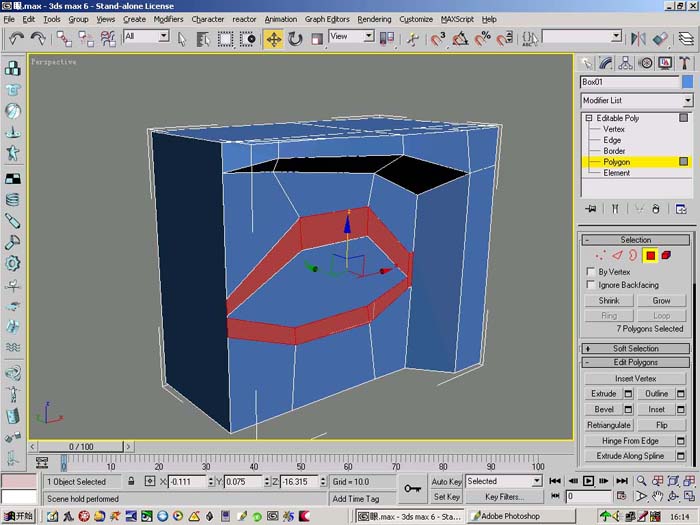Click the Flip button
Screen dimensions: 700x525
point(661,425)
